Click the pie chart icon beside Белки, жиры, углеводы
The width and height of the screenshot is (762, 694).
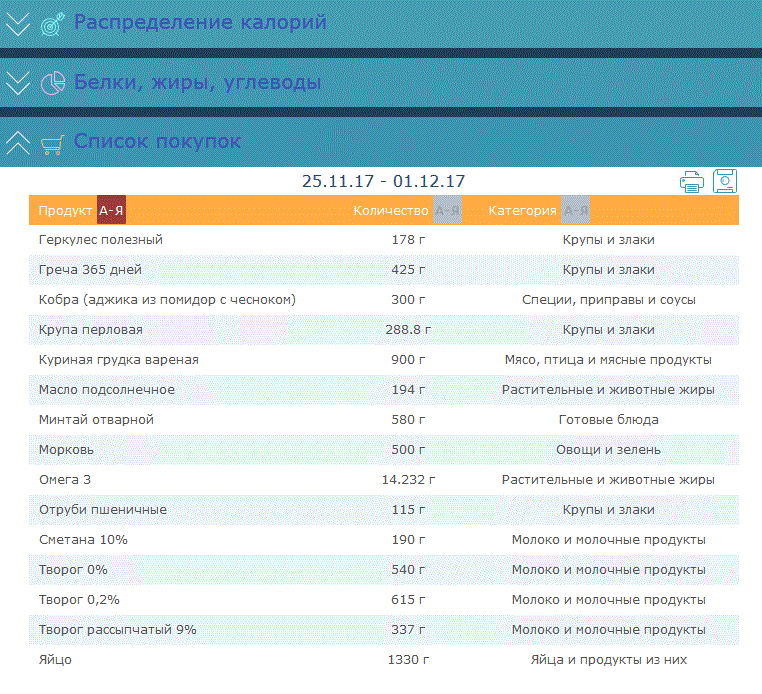click(x=52, y=83)
